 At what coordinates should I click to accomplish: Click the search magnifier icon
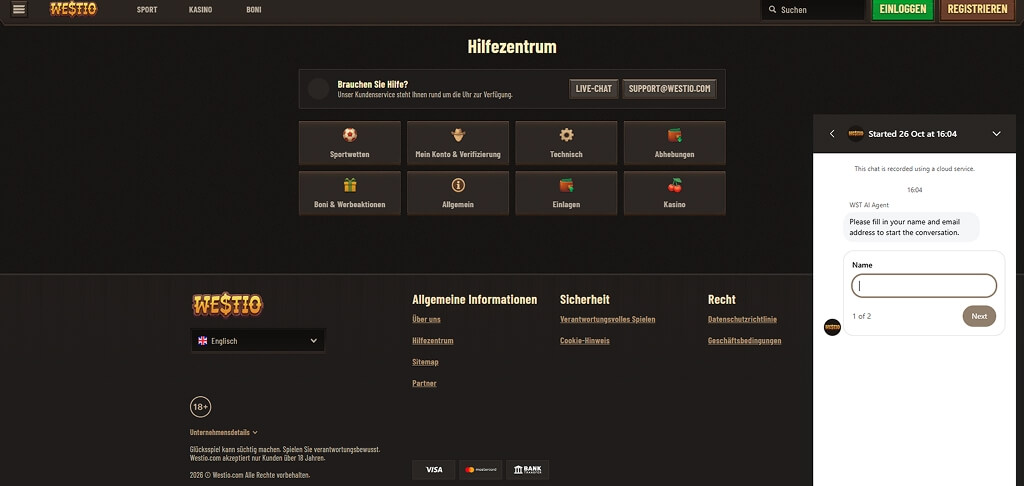pyautogui.click(x=773, y=10)
